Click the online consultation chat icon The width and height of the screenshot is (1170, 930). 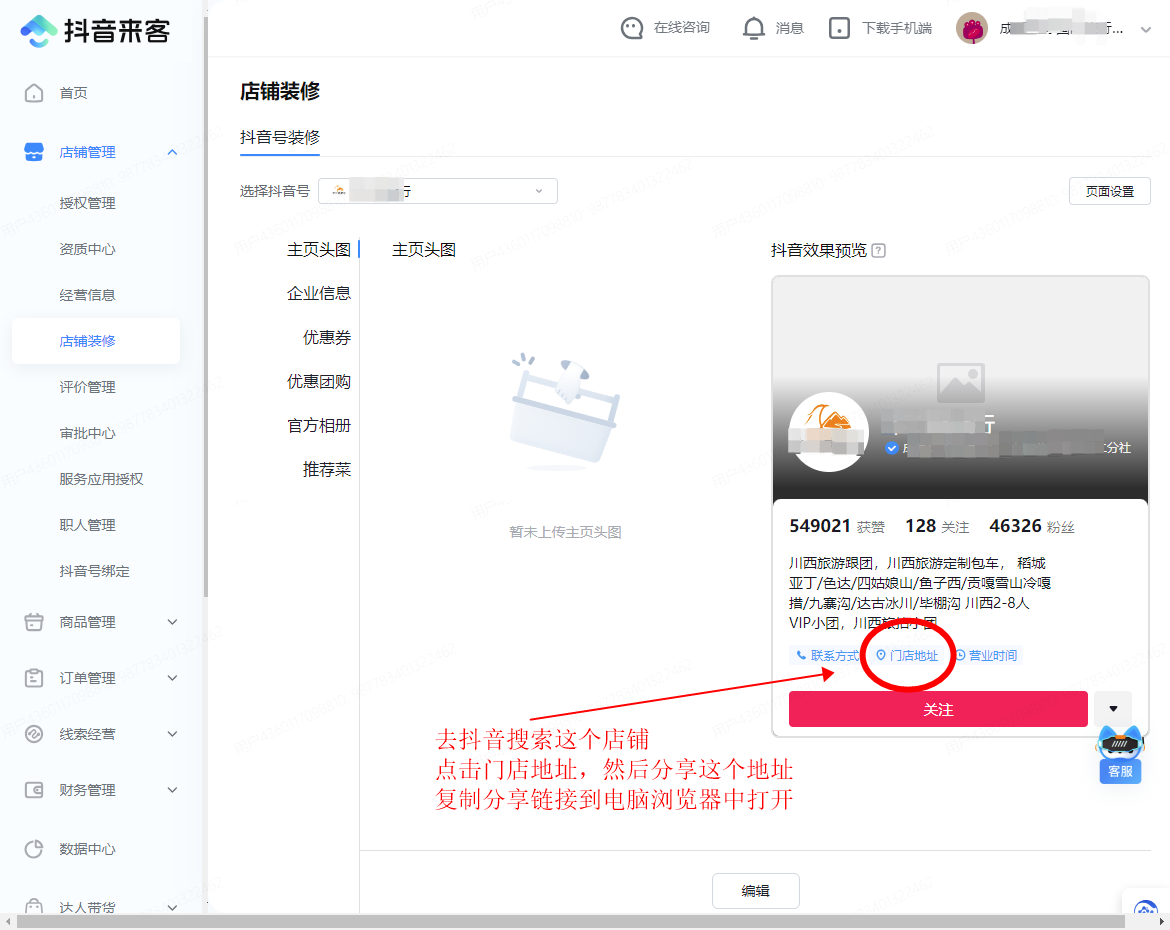tap(632, 28)
